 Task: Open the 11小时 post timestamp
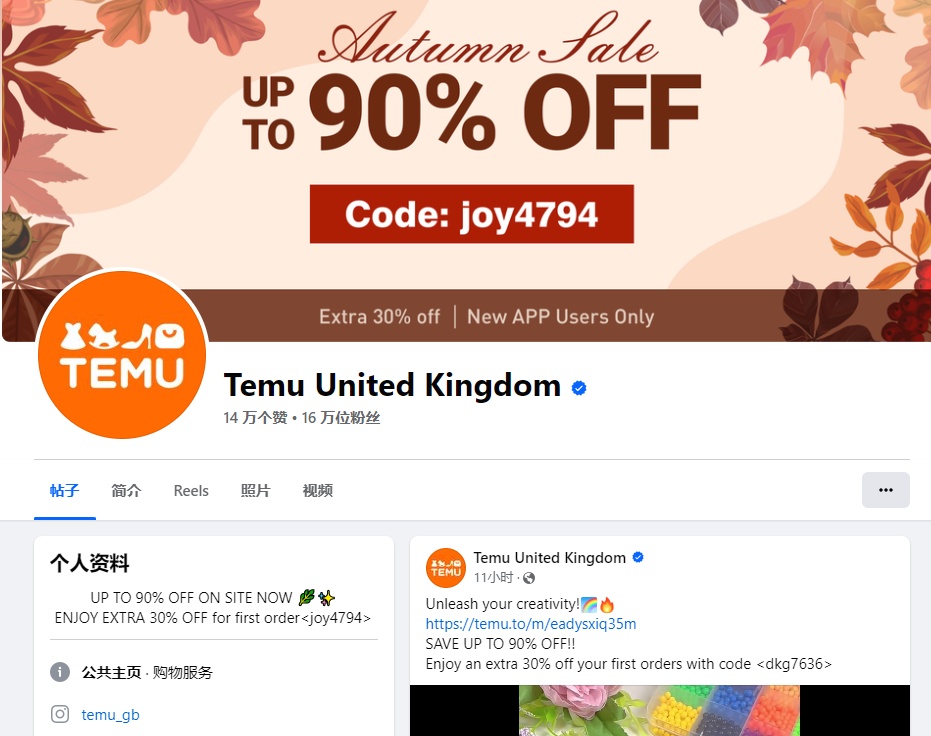tap(493, 578)
